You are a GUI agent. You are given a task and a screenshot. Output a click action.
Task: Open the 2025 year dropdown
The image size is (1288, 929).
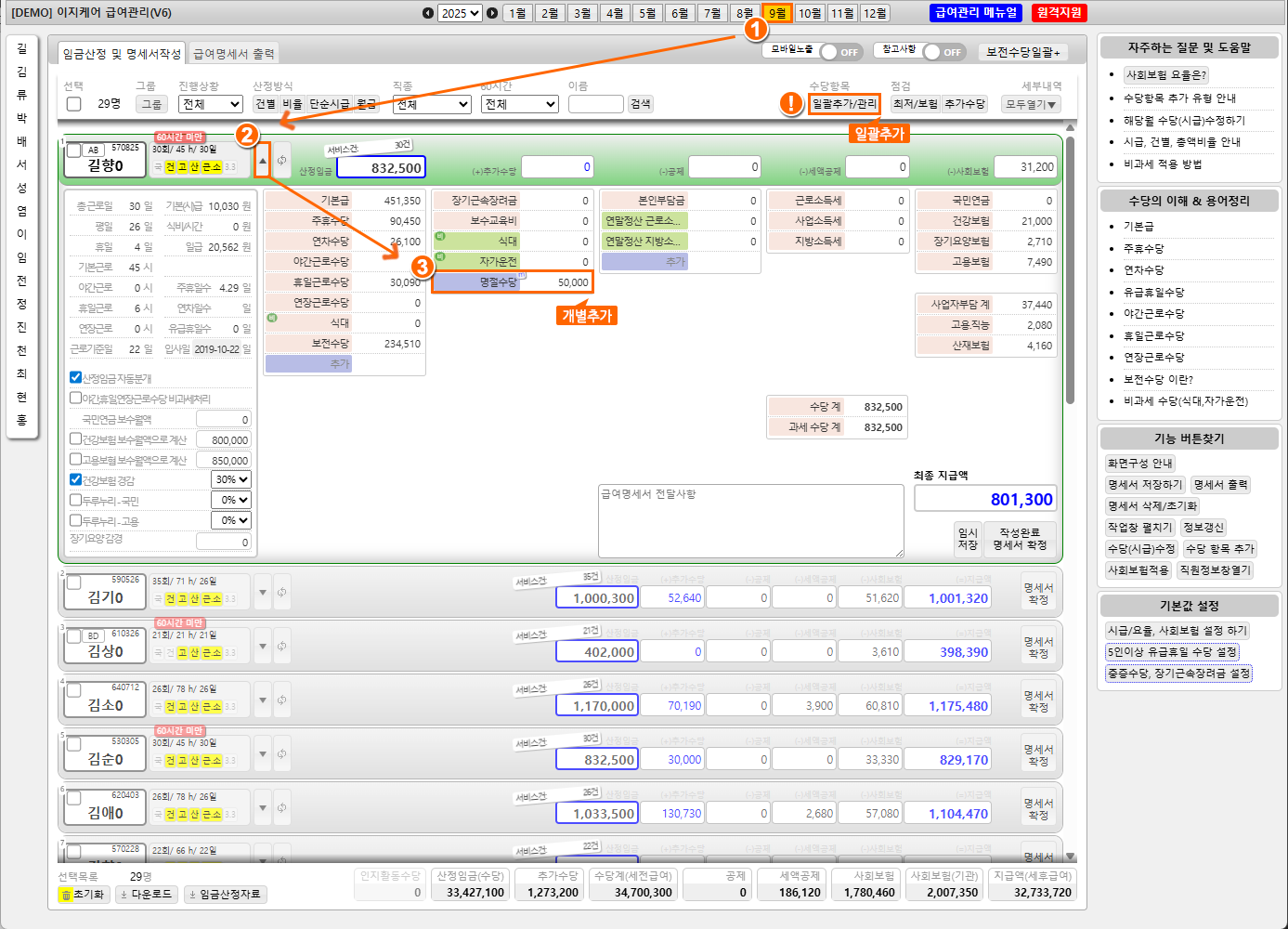pos(460,13)
